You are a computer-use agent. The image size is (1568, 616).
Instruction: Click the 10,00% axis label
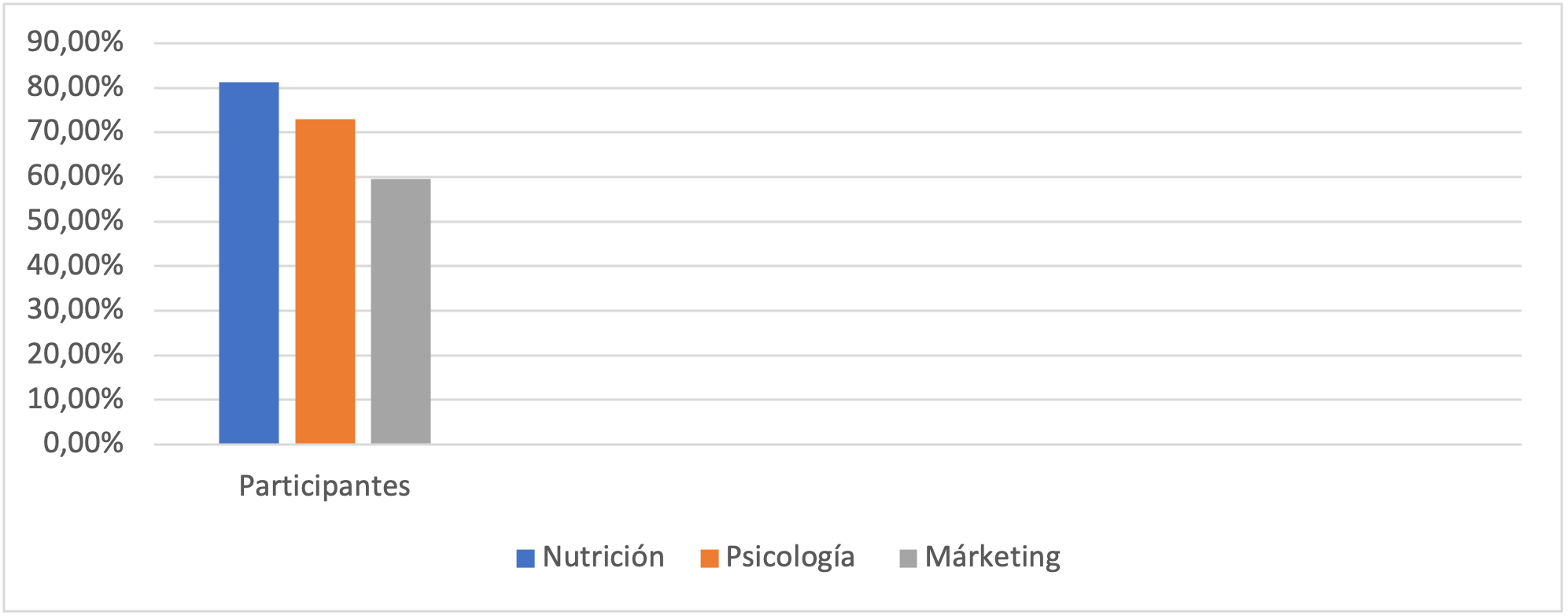(76, 399)
